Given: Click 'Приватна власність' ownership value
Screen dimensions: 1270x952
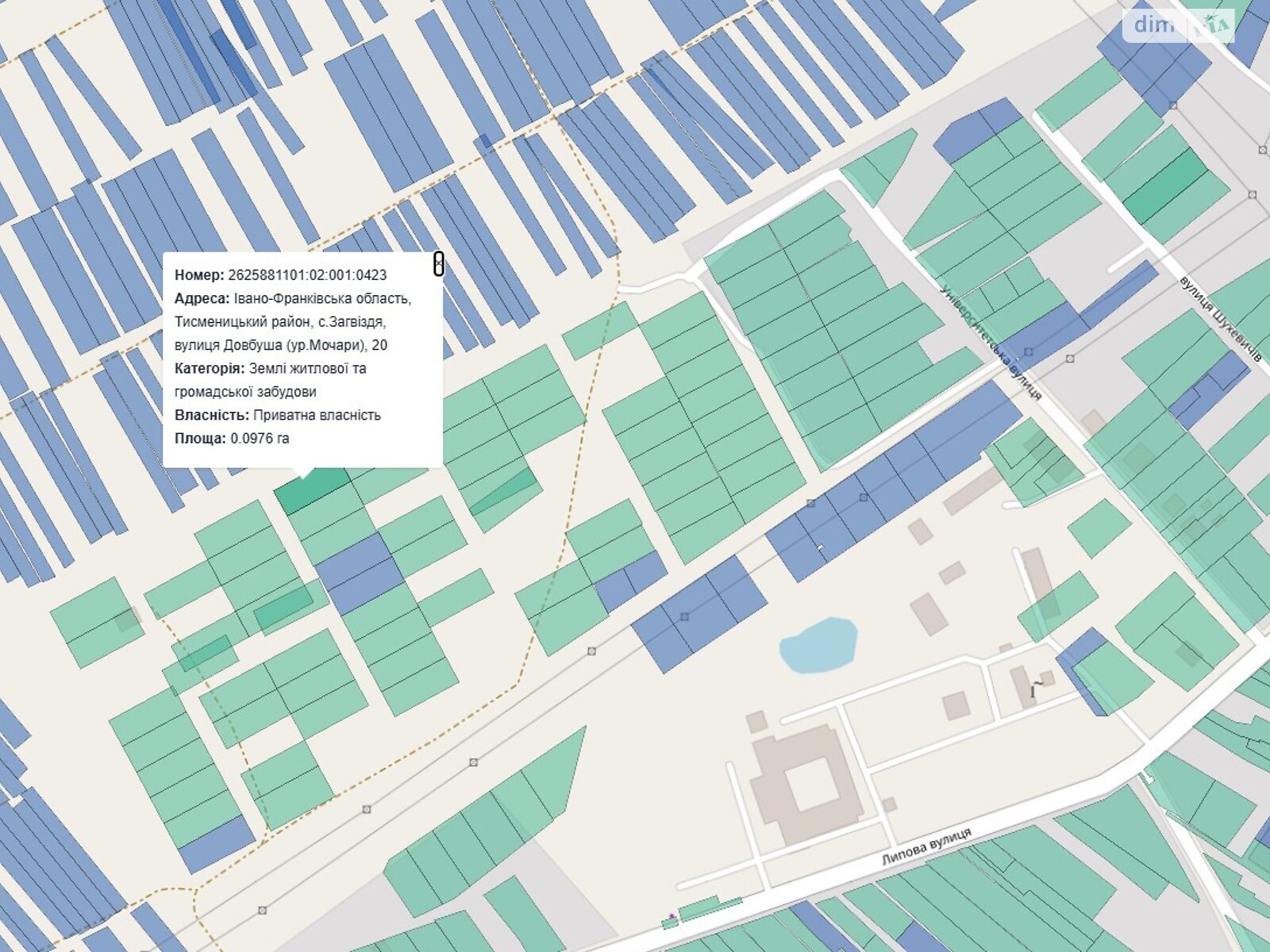Looking at the screenshot, I should click(x=317, y=415).
